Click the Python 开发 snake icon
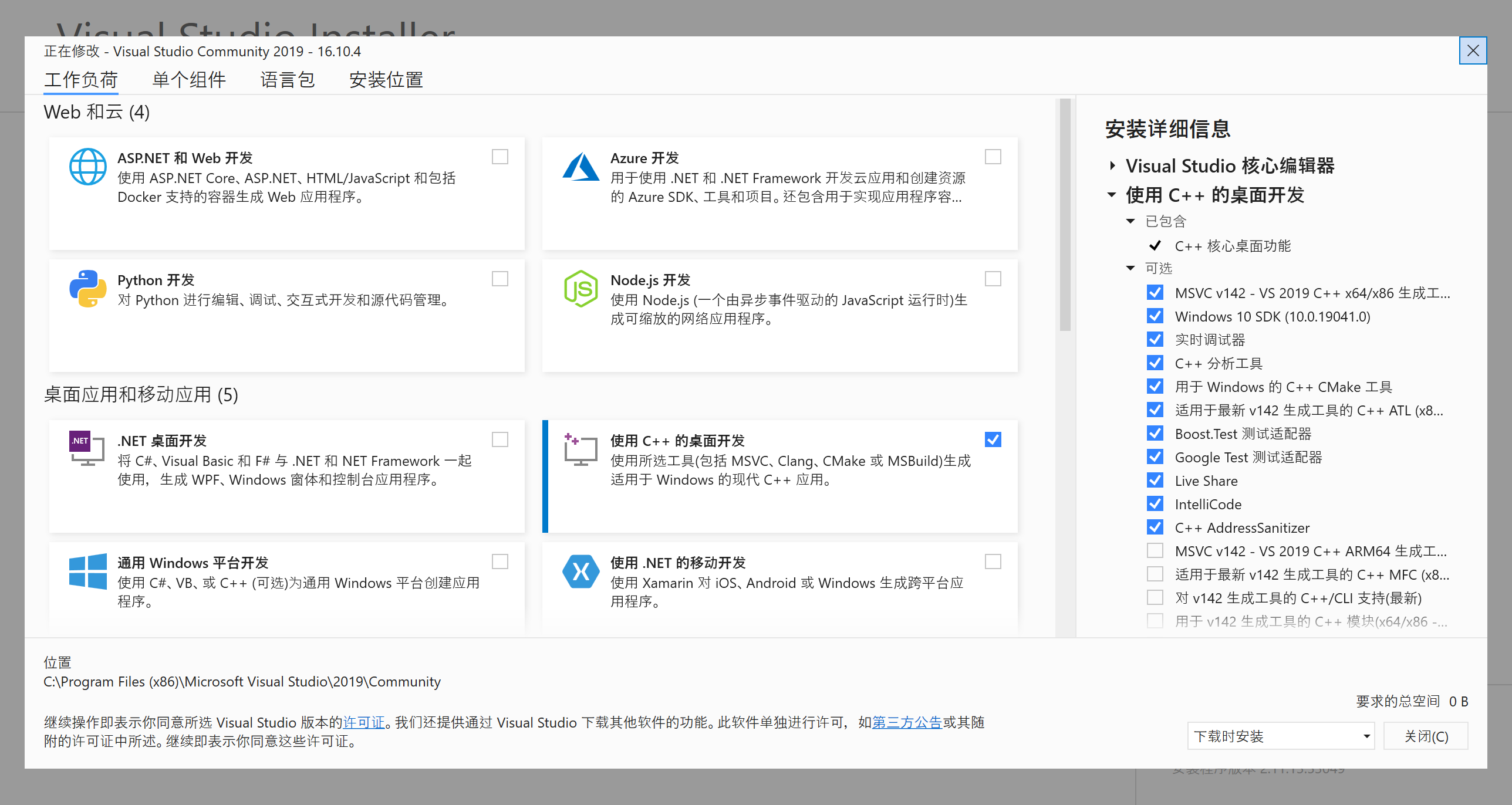 pyautogui.click(x=87, y=289)
